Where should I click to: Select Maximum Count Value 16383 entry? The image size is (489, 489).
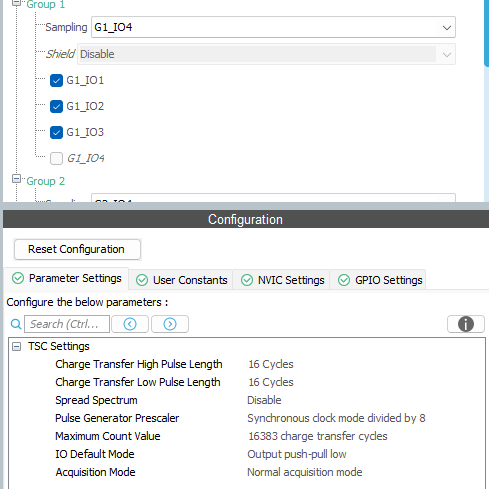pyautogui.click(x=318, y=436)
